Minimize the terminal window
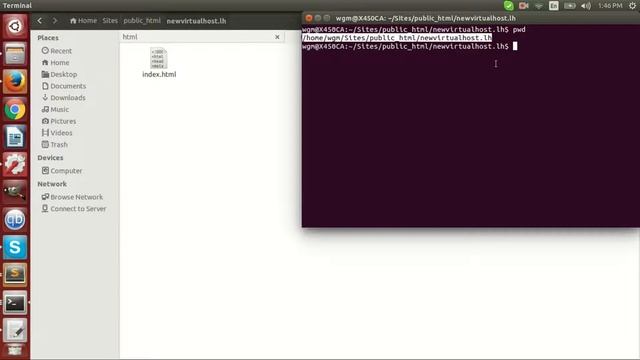Image resolution: width=640 pixels, height=360 pixels. 318,18
